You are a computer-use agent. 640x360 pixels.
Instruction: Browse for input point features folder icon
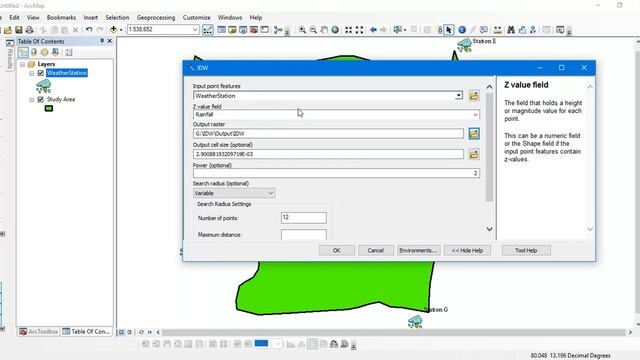(x=474, y=96)
